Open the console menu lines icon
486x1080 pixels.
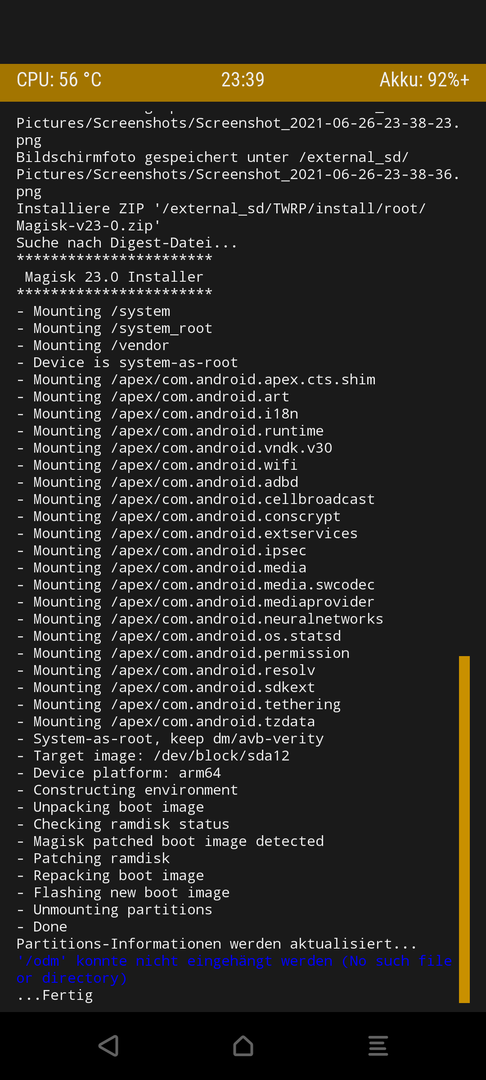click(377, 1046)
